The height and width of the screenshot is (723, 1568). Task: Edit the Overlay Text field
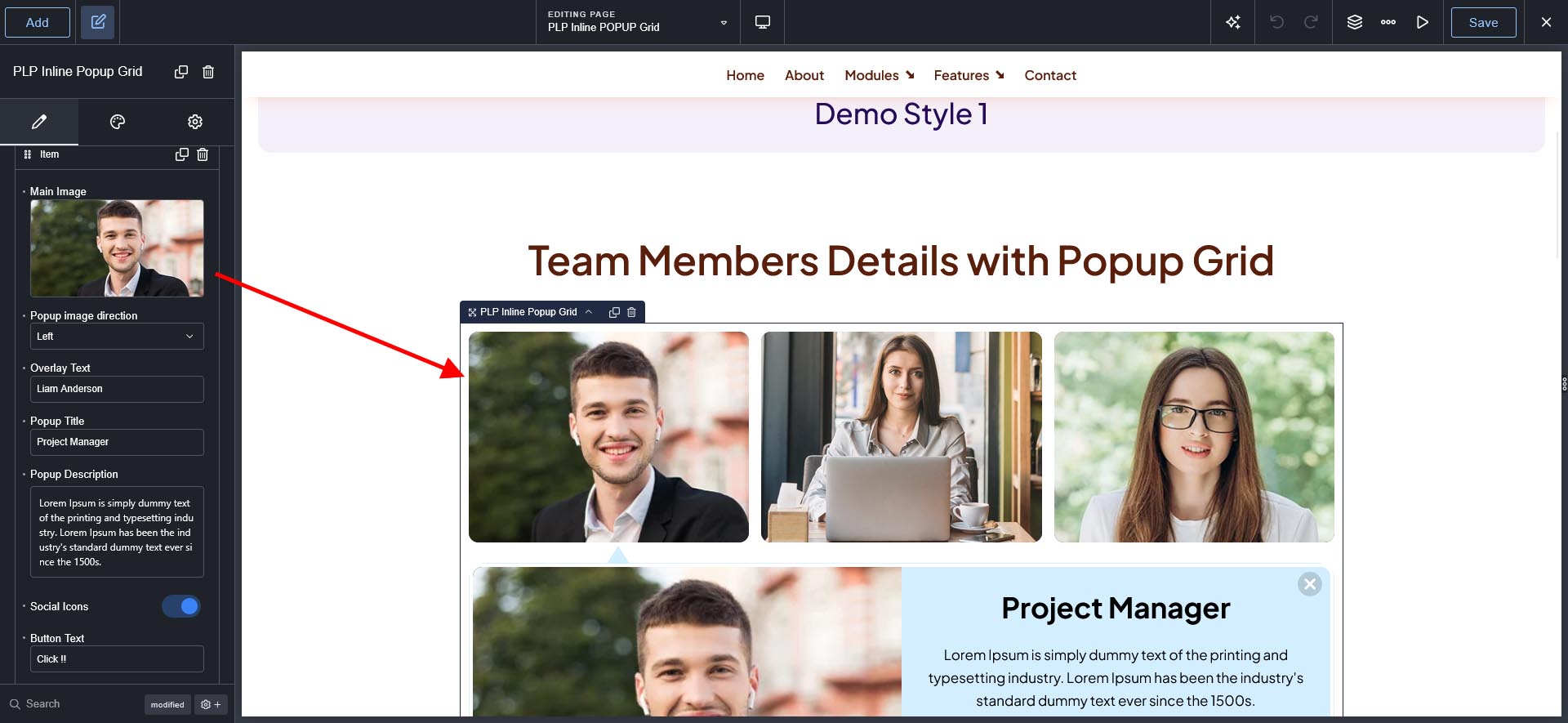click(117, 389)
